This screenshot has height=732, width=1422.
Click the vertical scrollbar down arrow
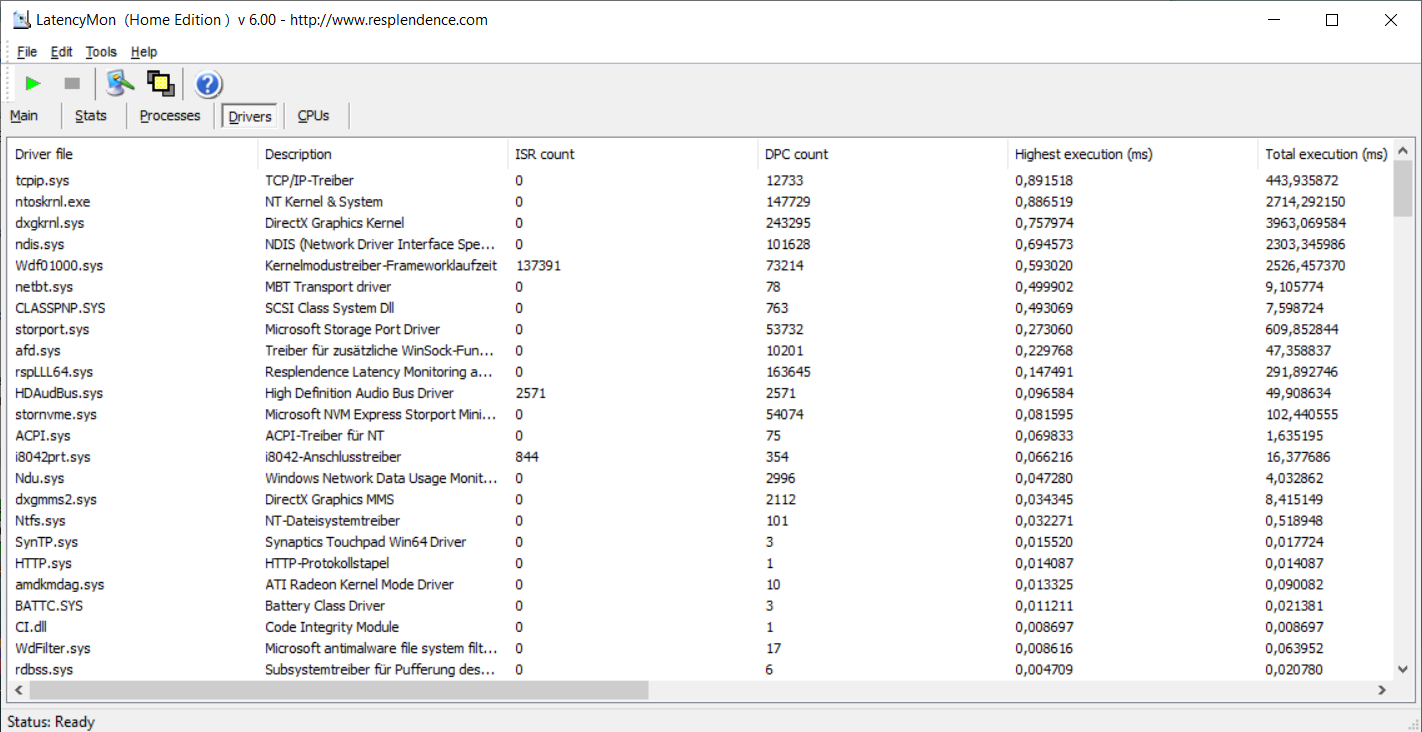1403,668
